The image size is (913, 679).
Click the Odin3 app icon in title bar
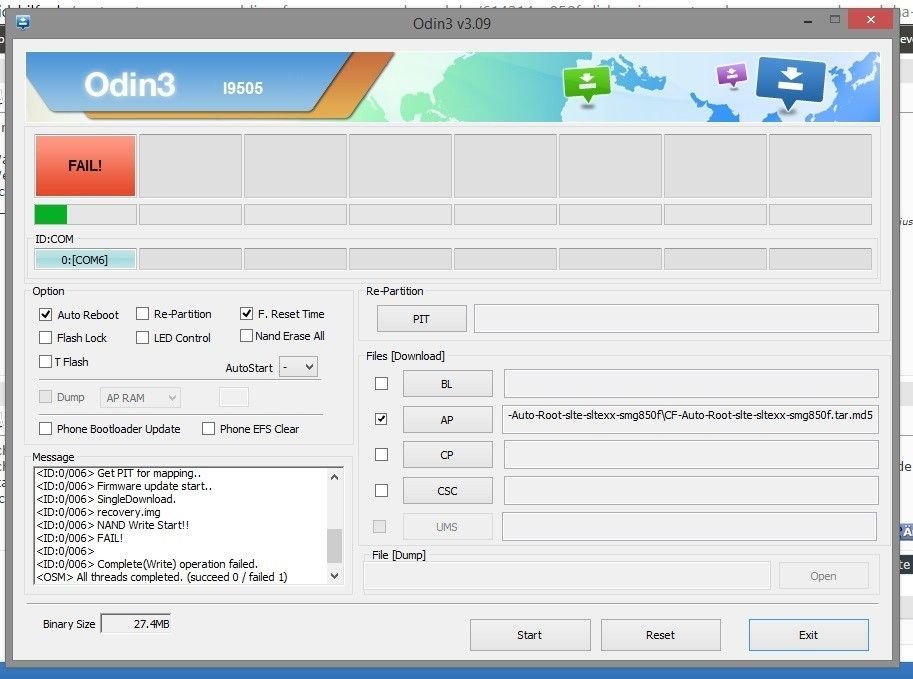(x=23, y=23)
